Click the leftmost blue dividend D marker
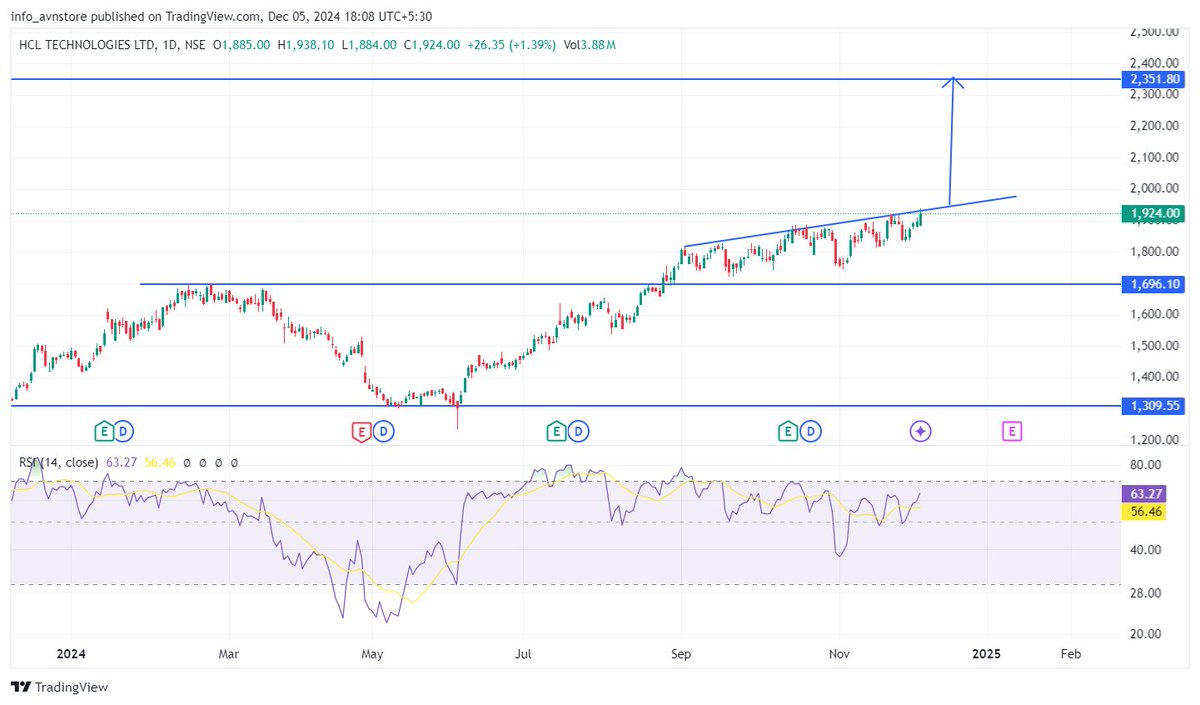Screen dimensions: 1200x705 coord(124,431)
